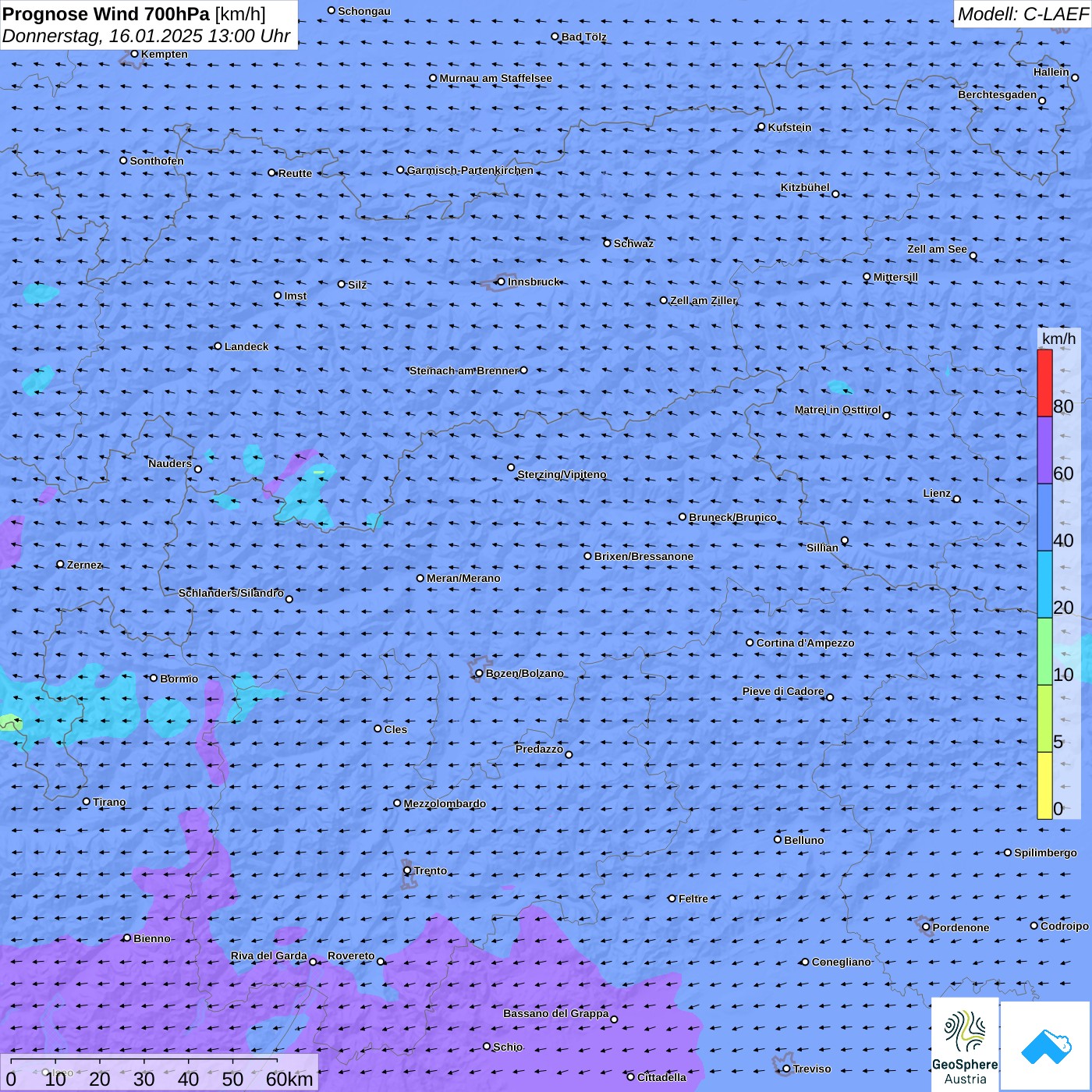Click the Bruneck/Brunico label
The height and width of the screenshot is (1092, 1092).
pyautogui.click(x=732, y=517)
